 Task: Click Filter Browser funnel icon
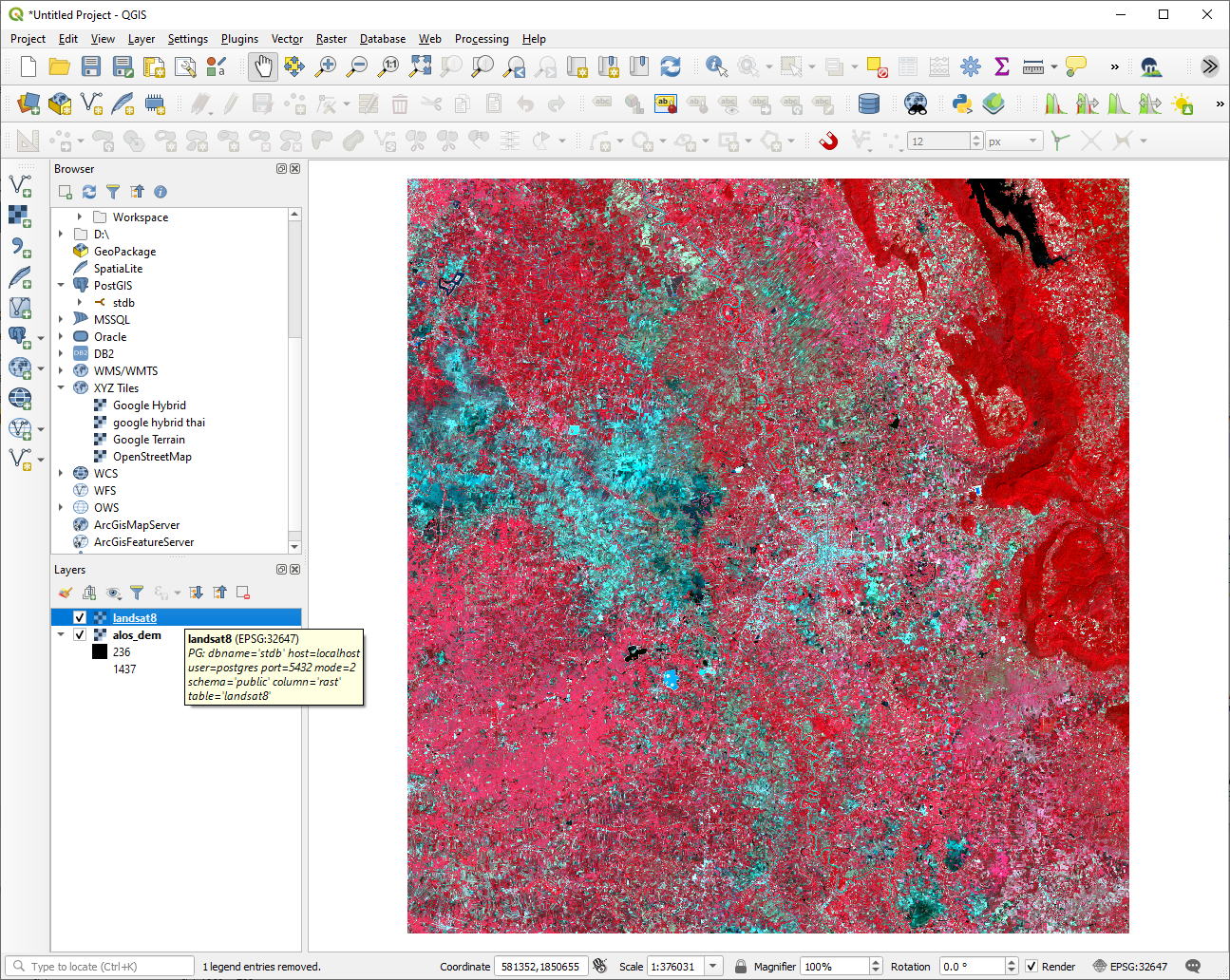[113, 192]
